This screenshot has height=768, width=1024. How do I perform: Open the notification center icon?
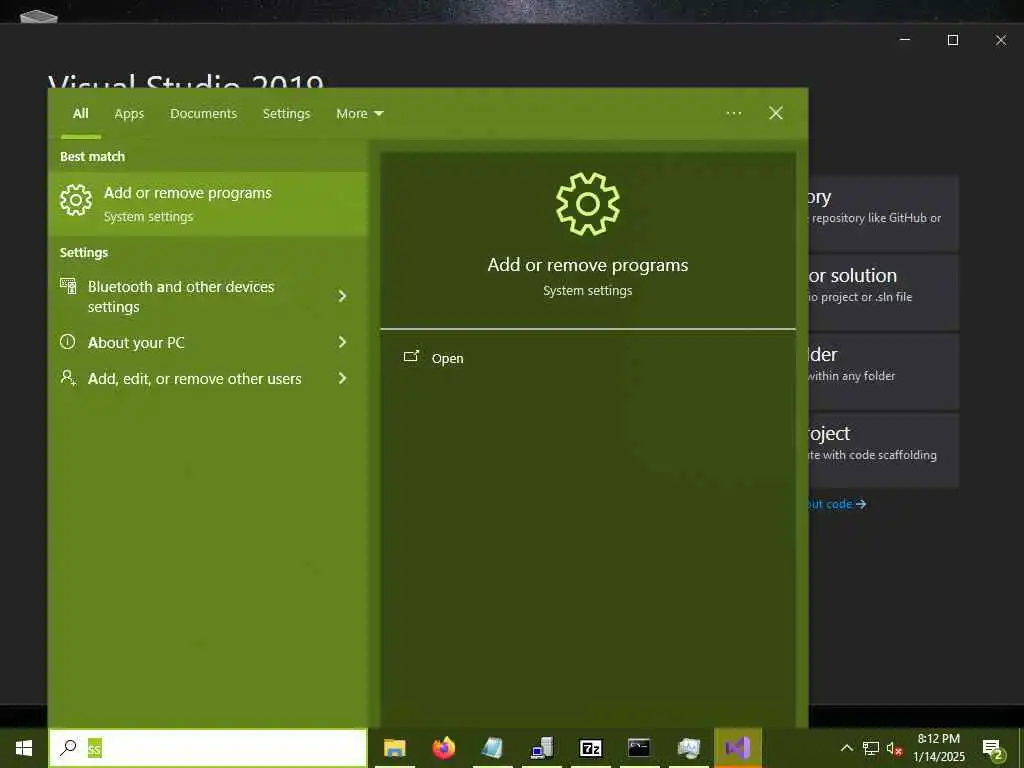pos(992,748)
